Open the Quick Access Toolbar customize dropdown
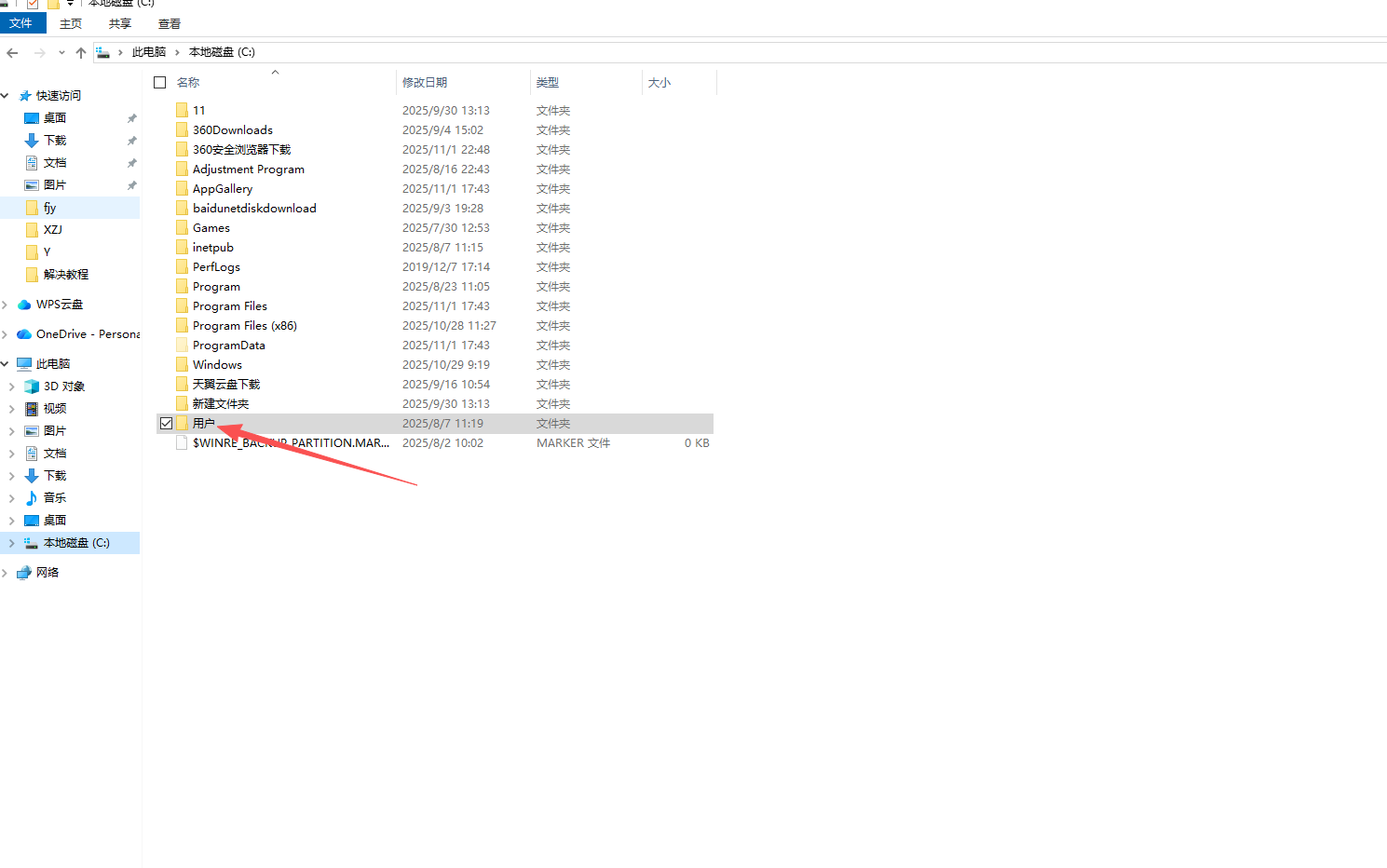The height and width of the screenshot is (868, 1387). coord(70,5)
